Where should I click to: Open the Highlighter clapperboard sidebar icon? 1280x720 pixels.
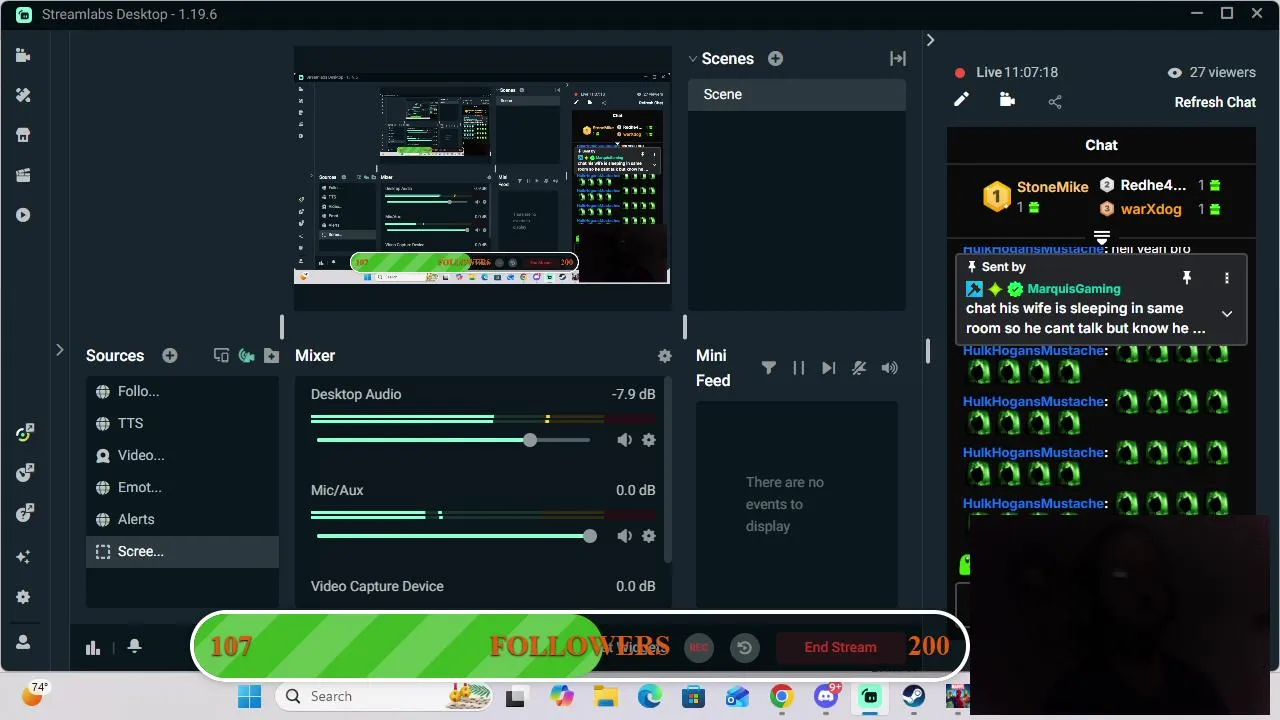click(23, 175)
